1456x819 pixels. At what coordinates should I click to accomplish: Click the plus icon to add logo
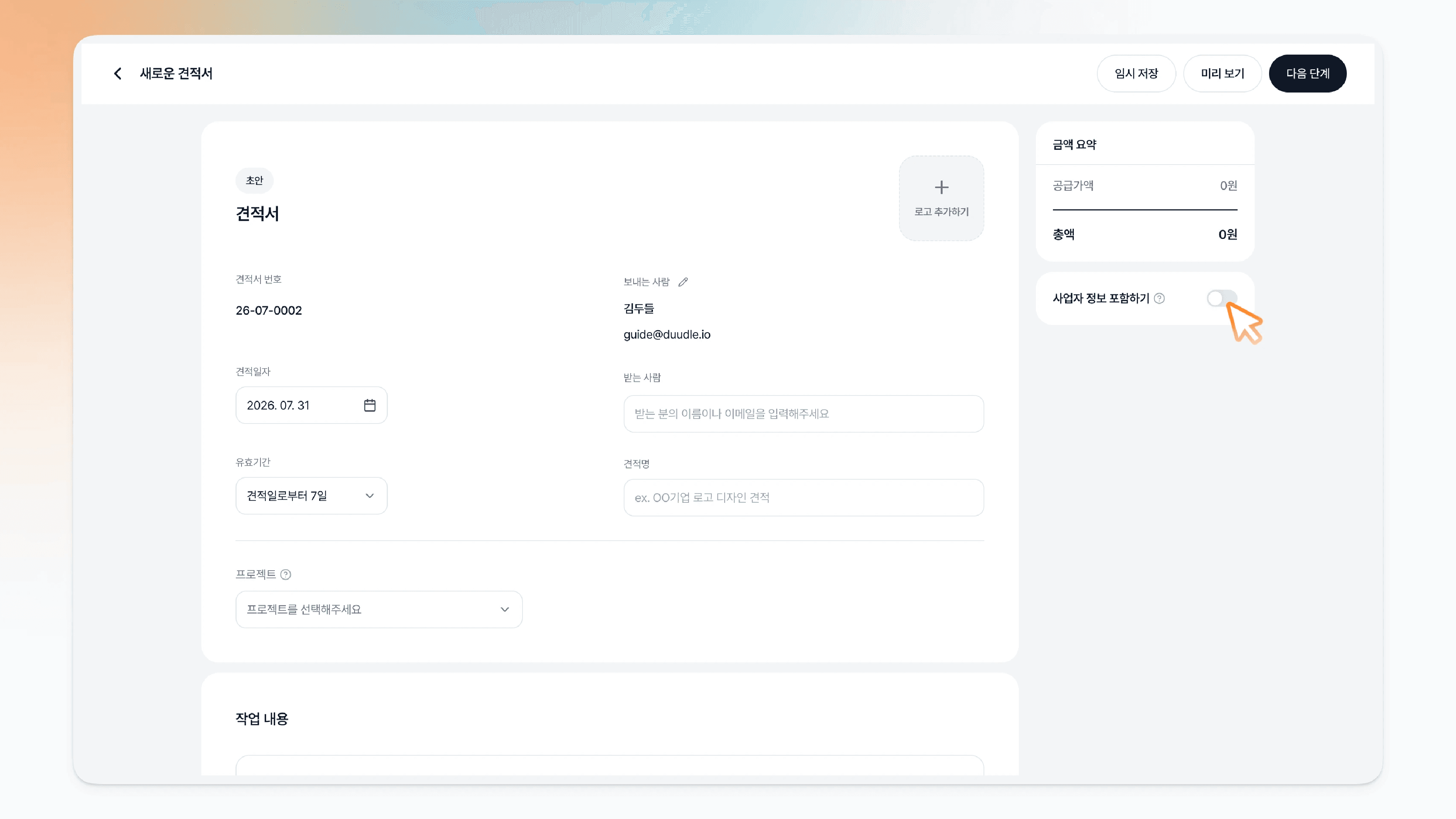[941, 187]
